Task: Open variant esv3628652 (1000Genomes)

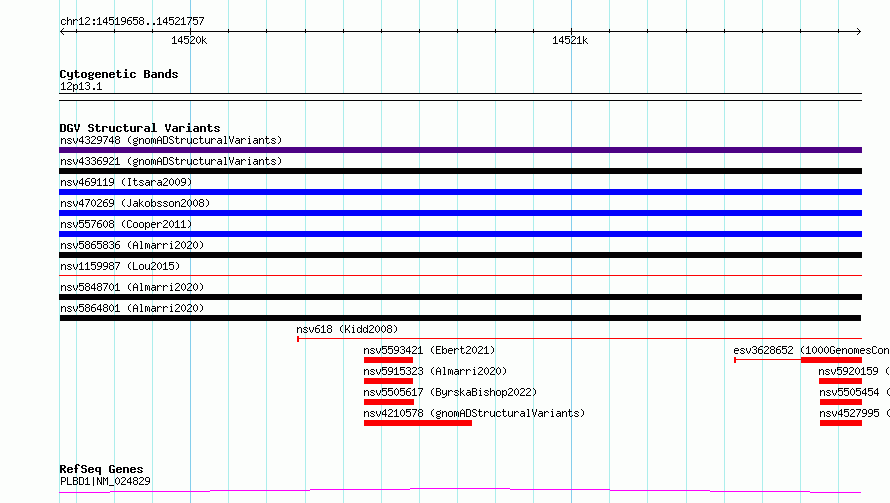Action: (812, 350)
